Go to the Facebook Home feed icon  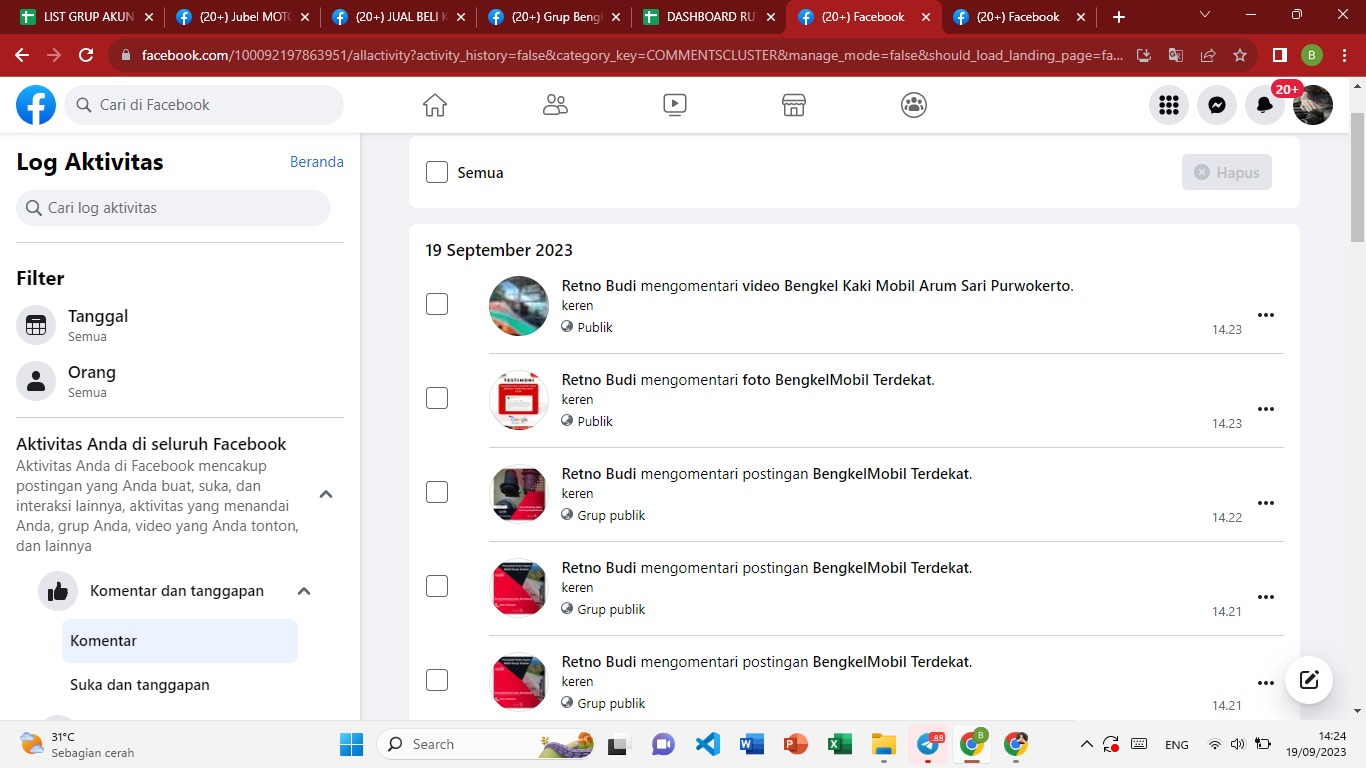[435, 105]
